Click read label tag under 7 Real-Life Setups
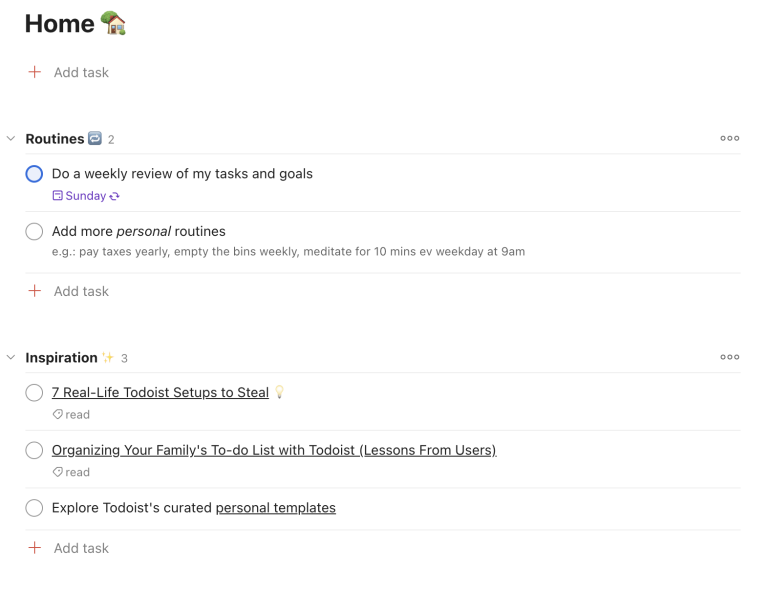 coord(71,414)
